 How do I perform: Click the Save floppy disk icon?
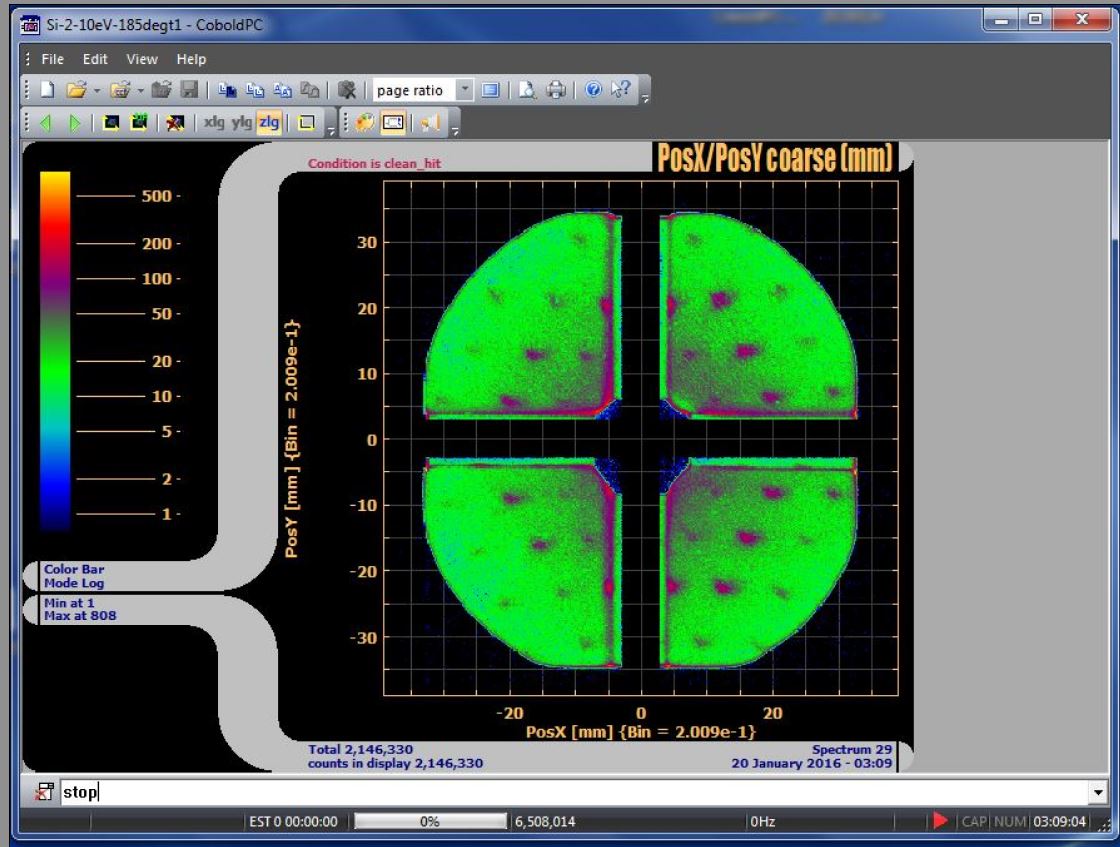[x=188, y=90]
